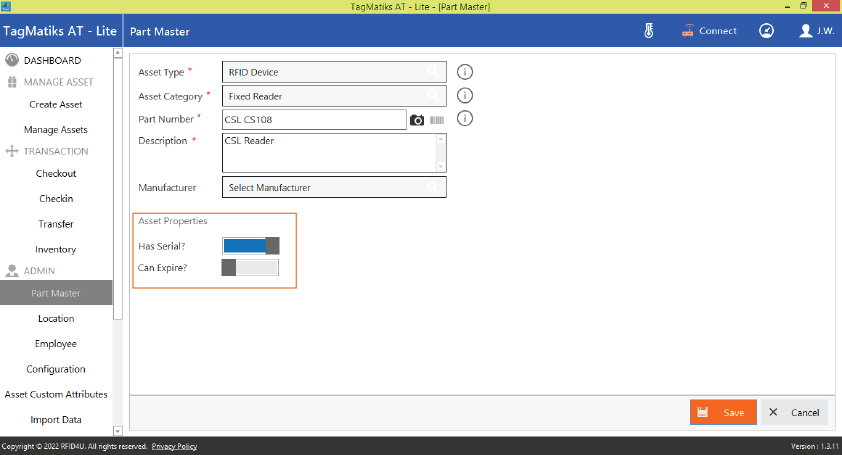Click the info icon next to Part Number
Image resolution: width=842 pixels, height=455 pixels.
[x=464, y=119]
